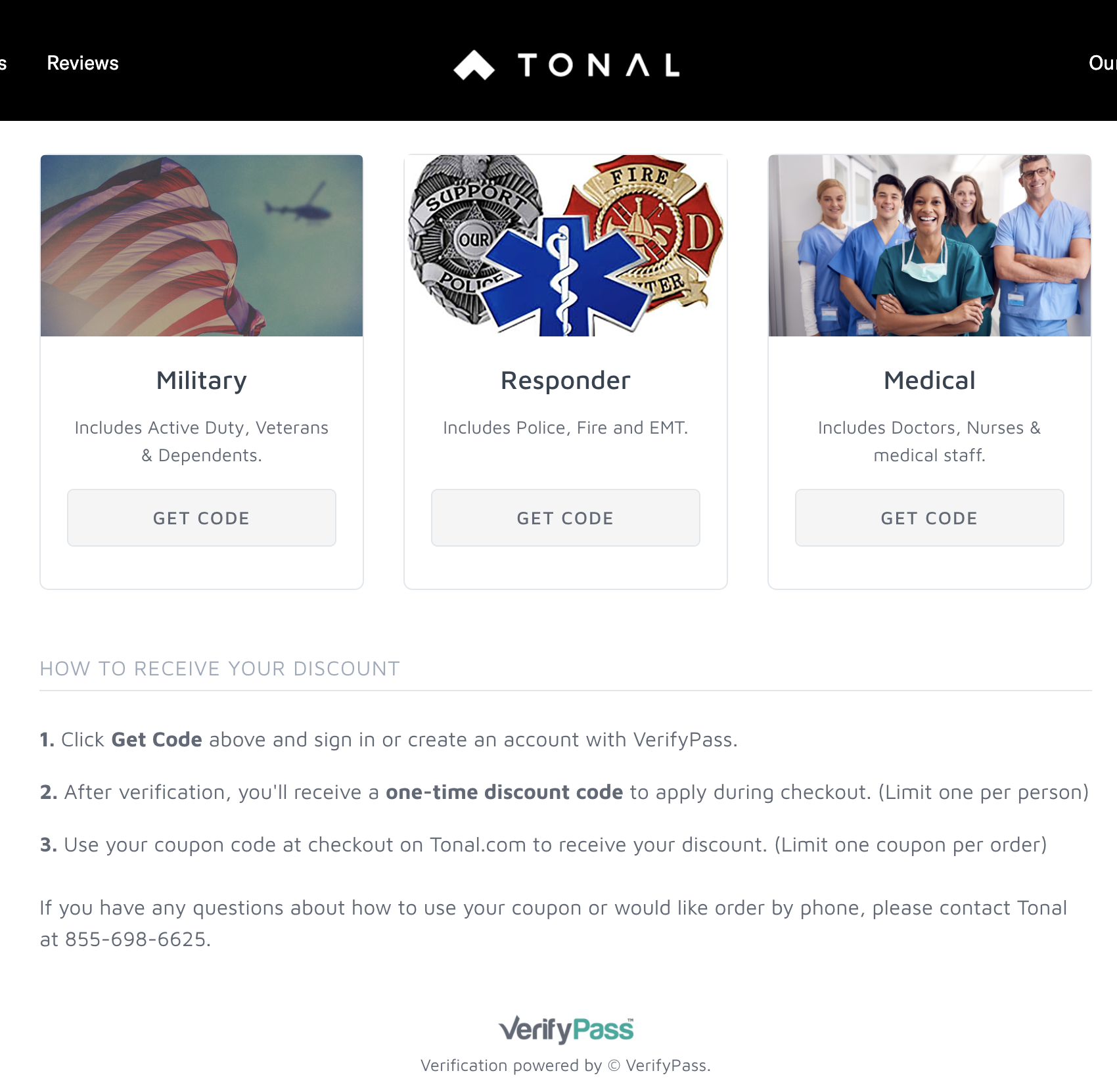The height and width of the screenshot is (1092, 1117).
Task: Open the partially visible 'Our' nav item
Action: pos(1103,63)
